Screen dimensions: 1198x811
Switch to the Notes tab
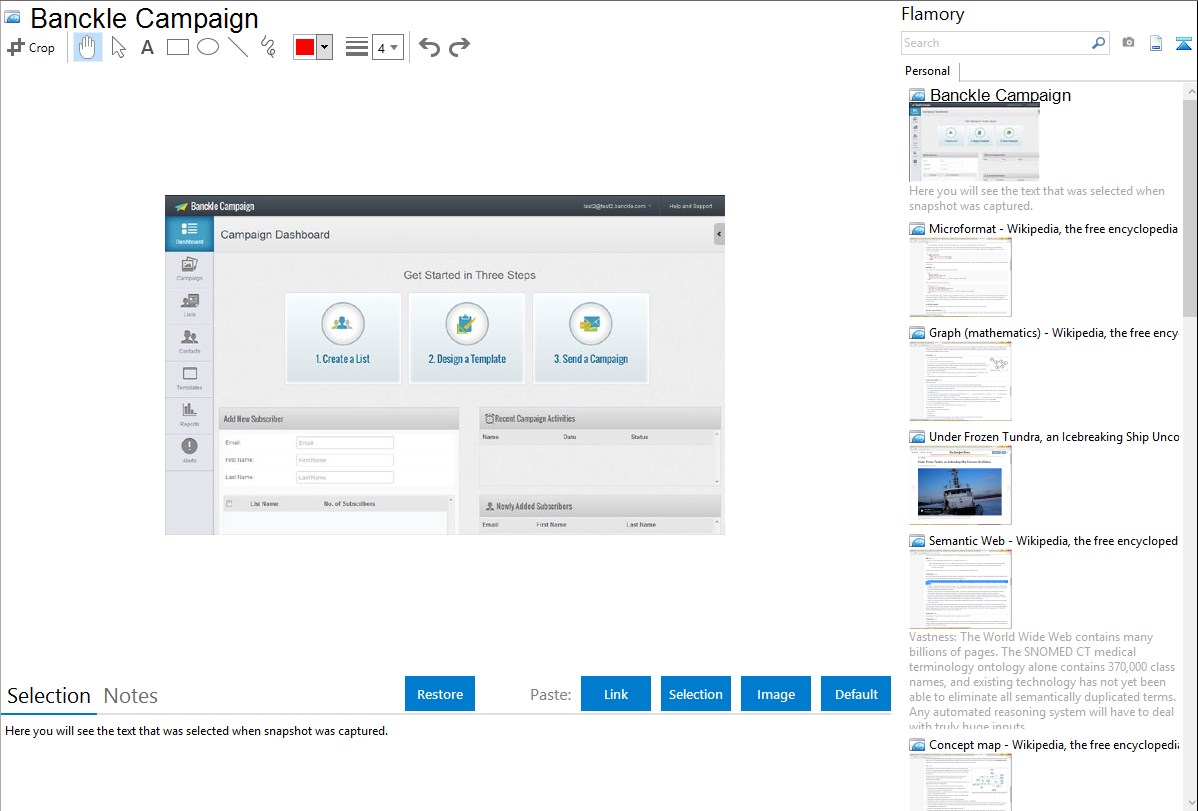[x=130, y=696]
